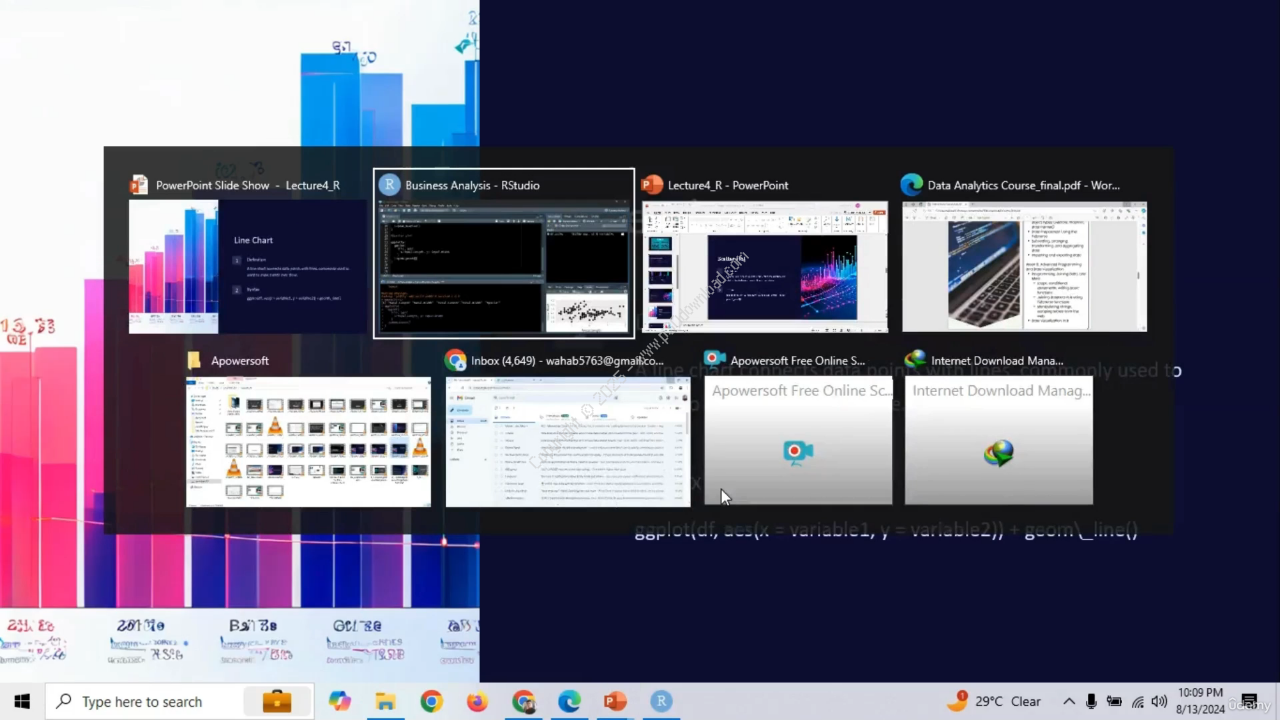Click the 'Business Analysis - RStudio' title
Screen dimensions: 1280x720
473,185
